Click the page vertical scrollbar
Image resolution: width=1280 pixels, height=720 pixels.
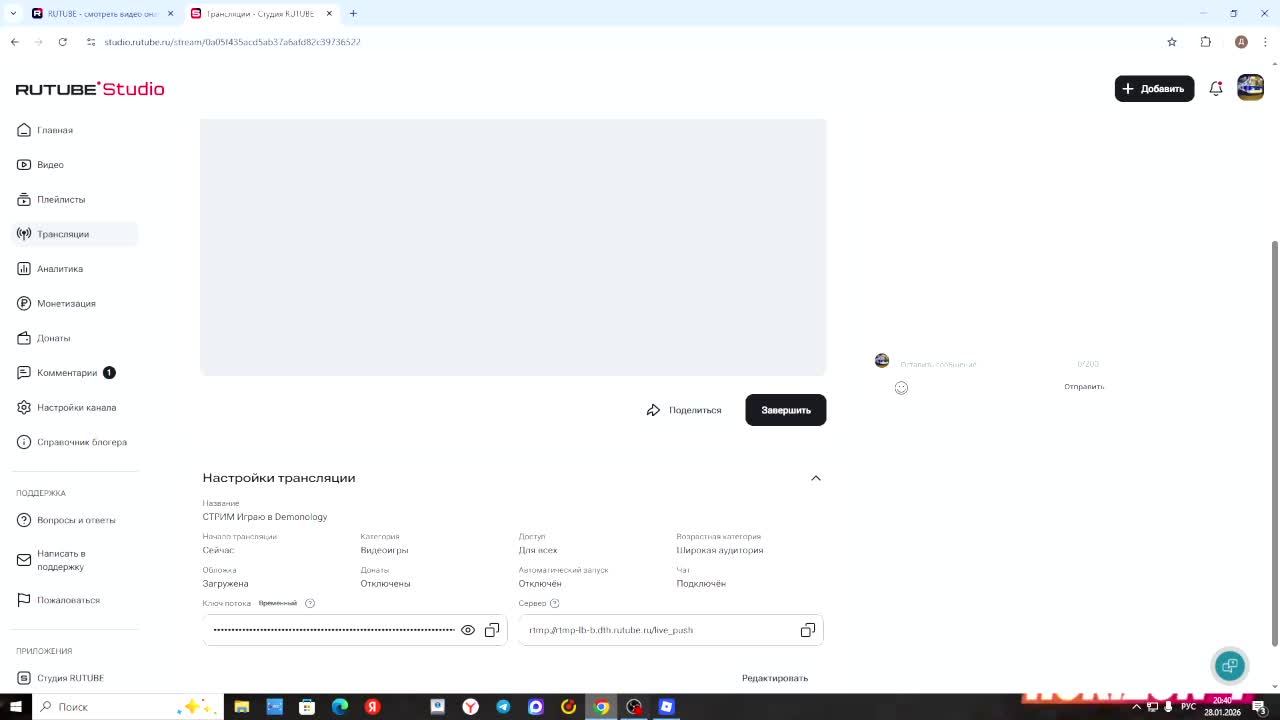1274,444
